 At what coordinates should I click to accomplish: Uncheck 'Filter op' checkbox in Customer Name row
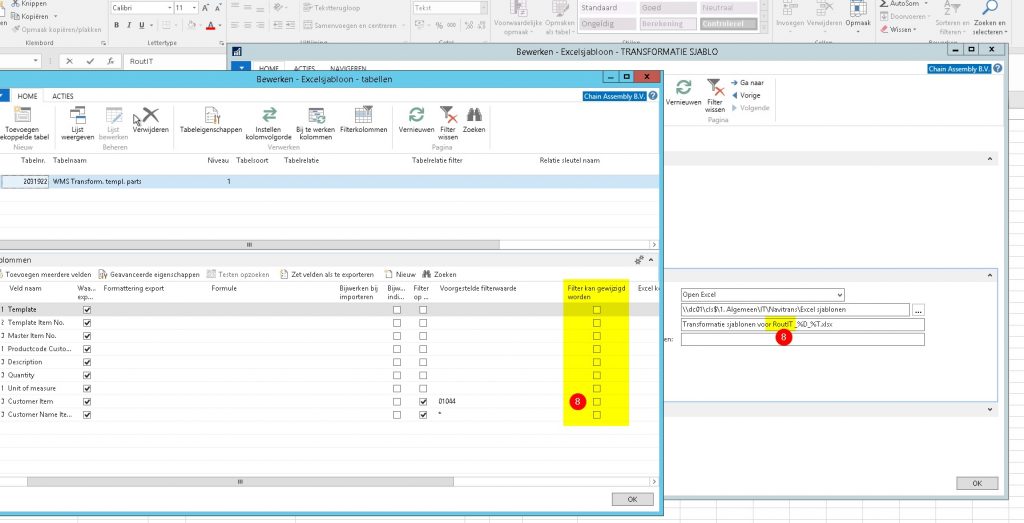click(x=423, y=415)
